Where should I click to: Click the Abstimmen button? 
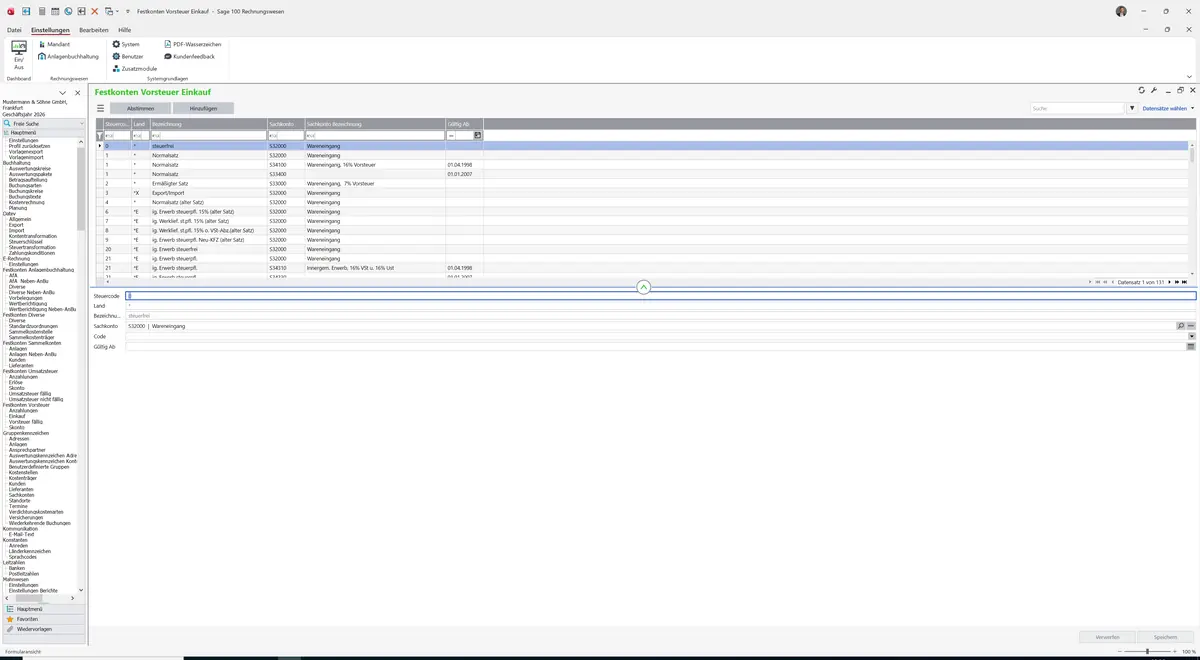pyautogui.click(x=140, y=108)
